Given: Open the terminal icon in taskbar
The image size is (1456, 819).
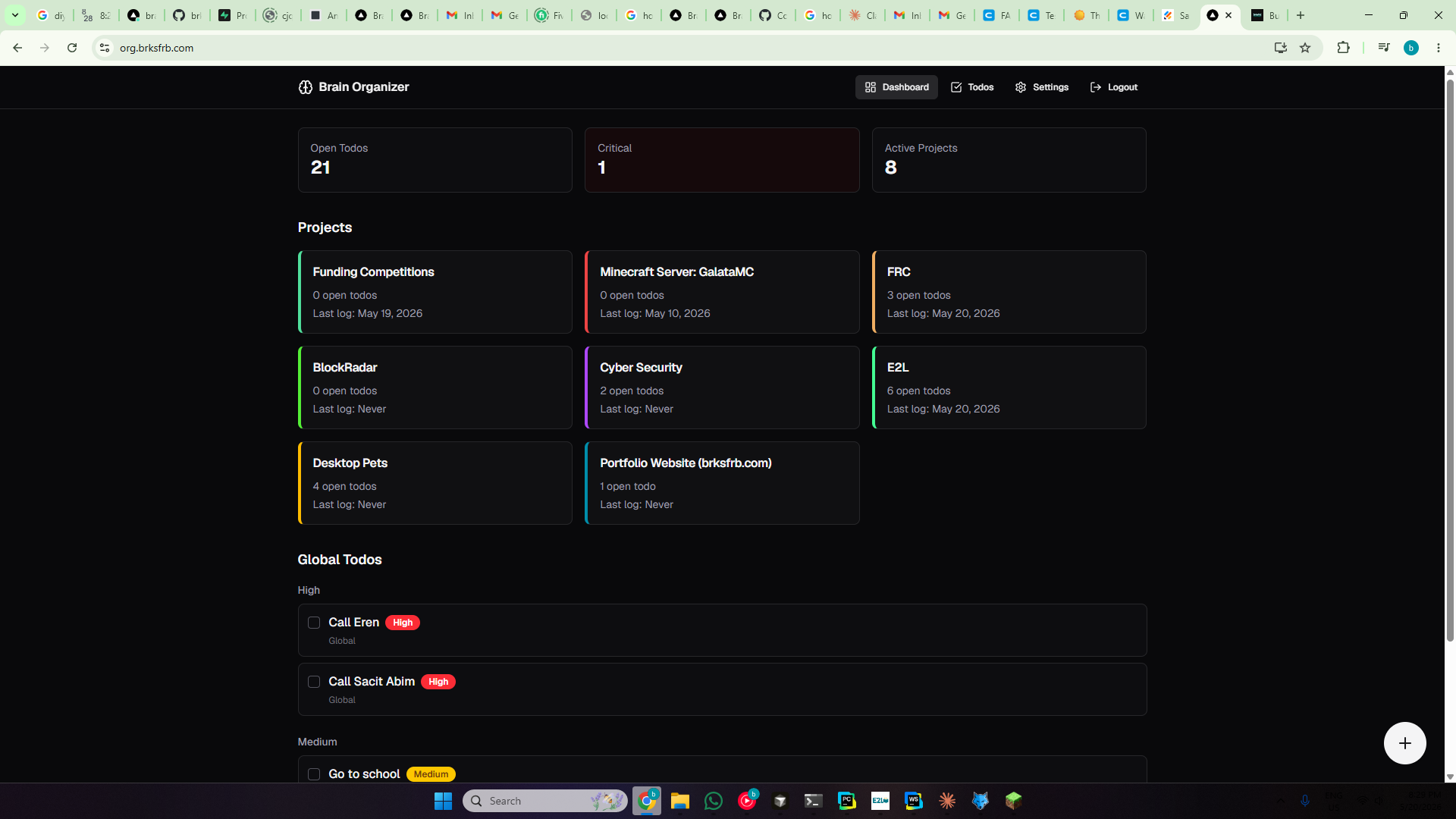Looking at the screenshot, I should coord(814,801).
